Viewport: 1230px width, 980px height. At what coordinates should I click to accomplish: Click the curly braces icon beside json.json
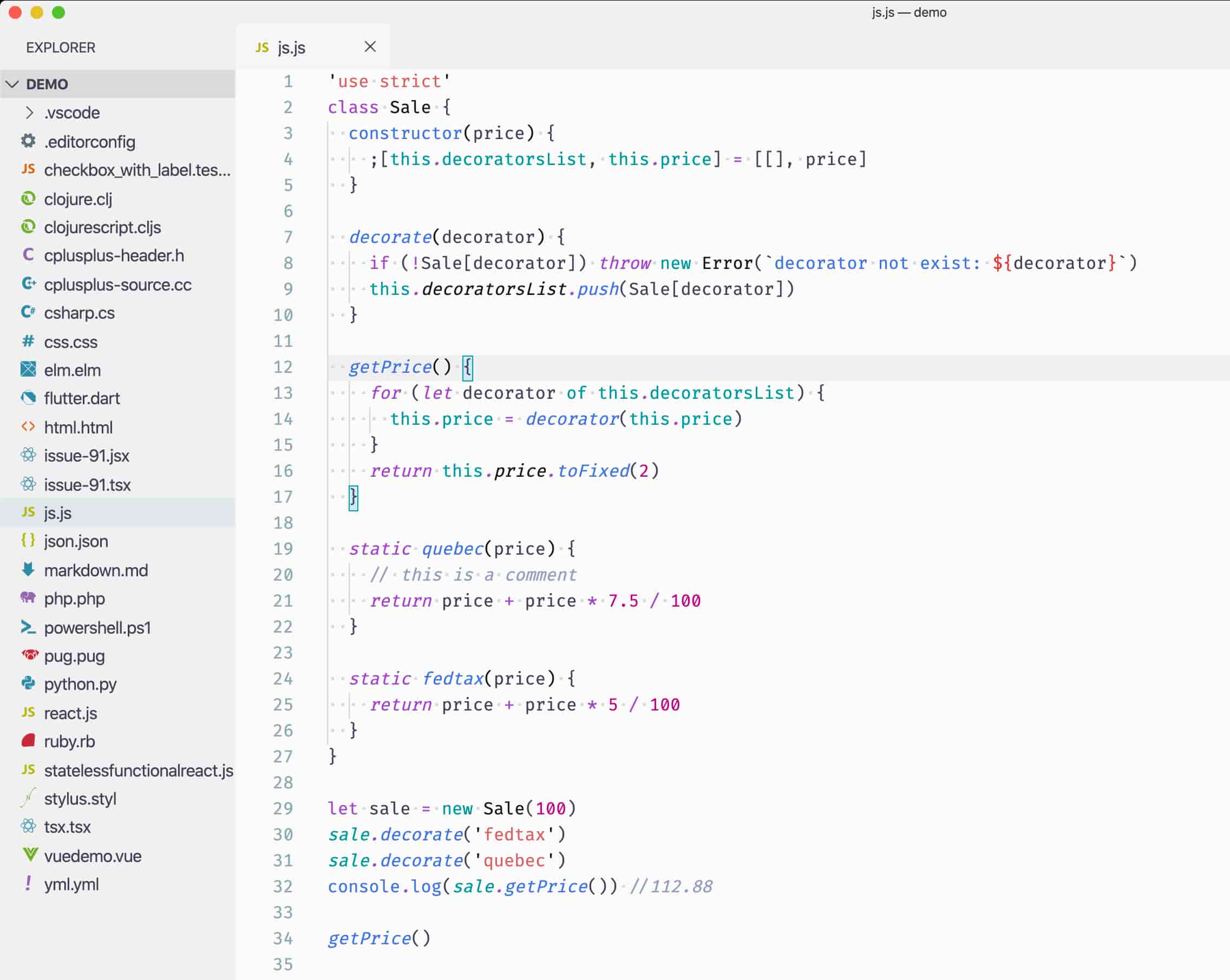(28, 541)
